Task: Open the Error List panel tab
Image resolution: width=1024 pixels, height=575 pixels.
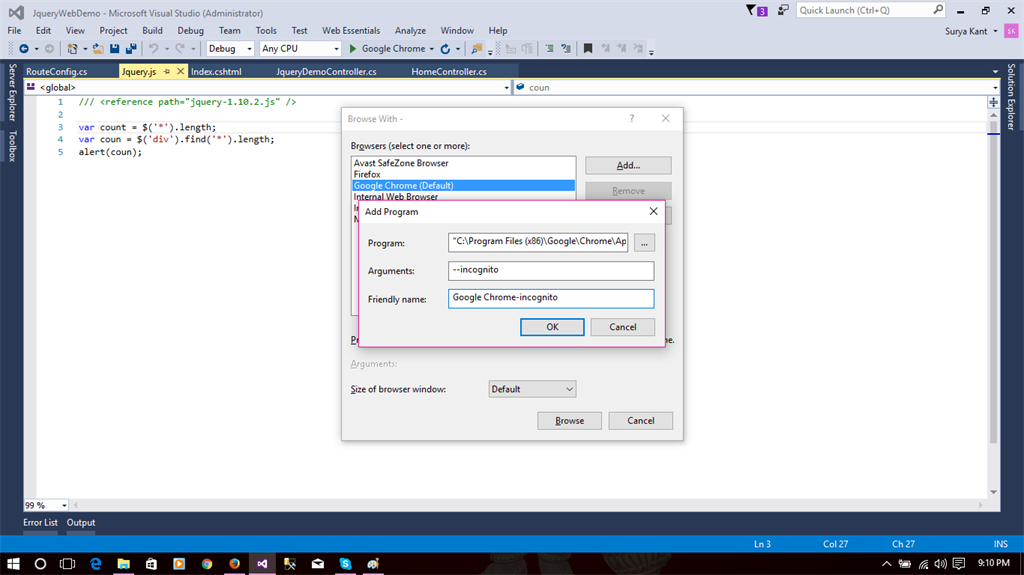Action: pos(40,523)
